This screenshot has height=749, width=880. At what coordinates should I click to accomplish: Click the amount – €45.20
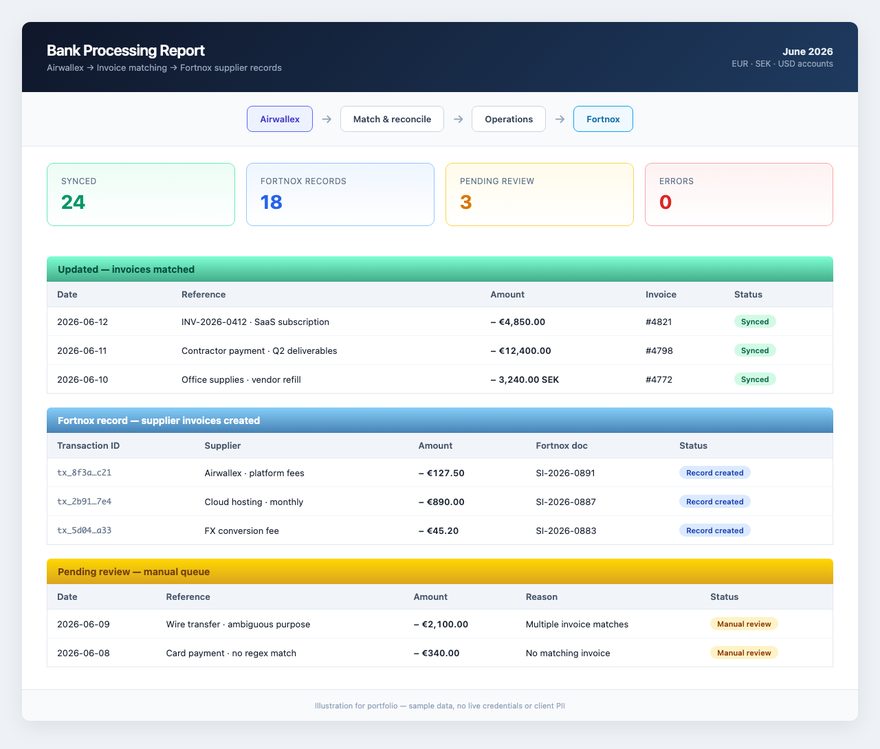tap(438, 531)
